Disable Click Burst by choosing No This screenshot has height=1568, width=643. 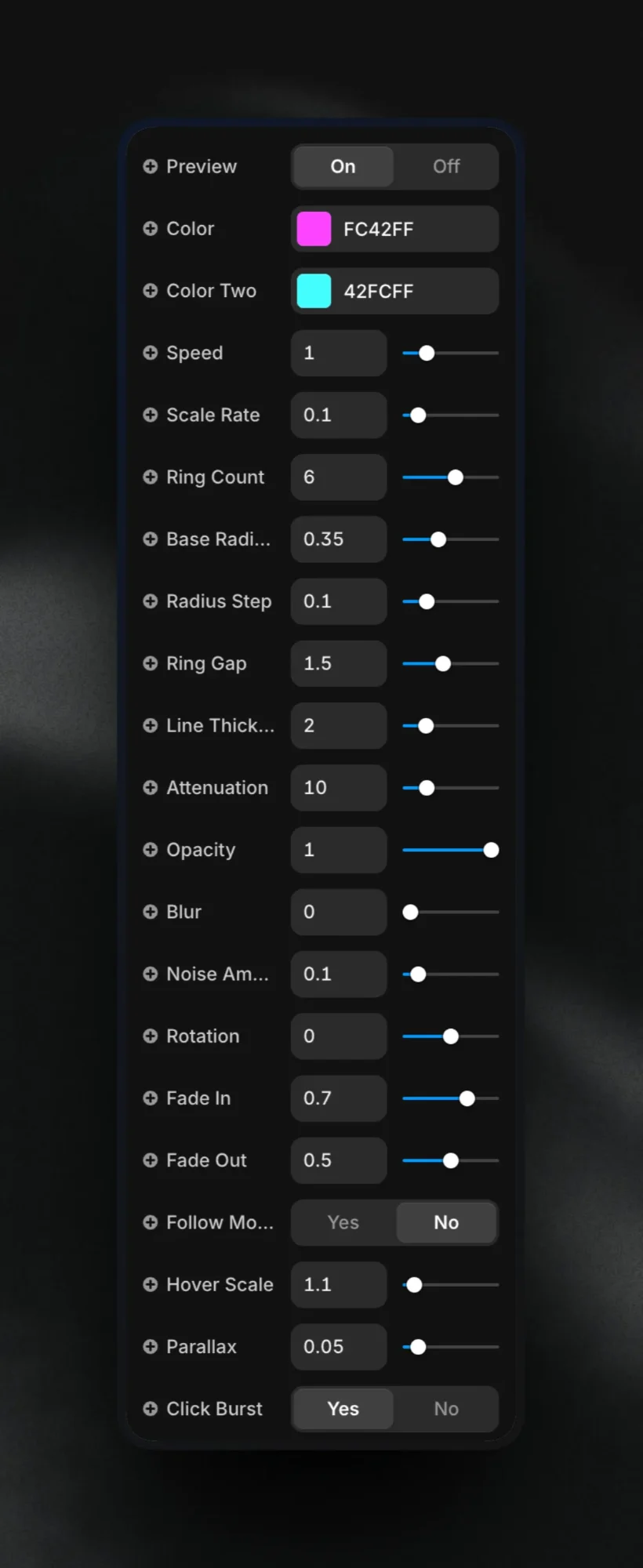[x=446, y=1409]
